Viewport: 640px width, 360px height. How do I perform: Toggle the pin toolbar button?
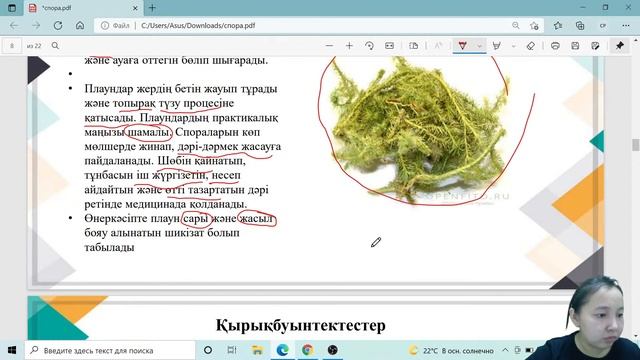[x=620, y=46]
